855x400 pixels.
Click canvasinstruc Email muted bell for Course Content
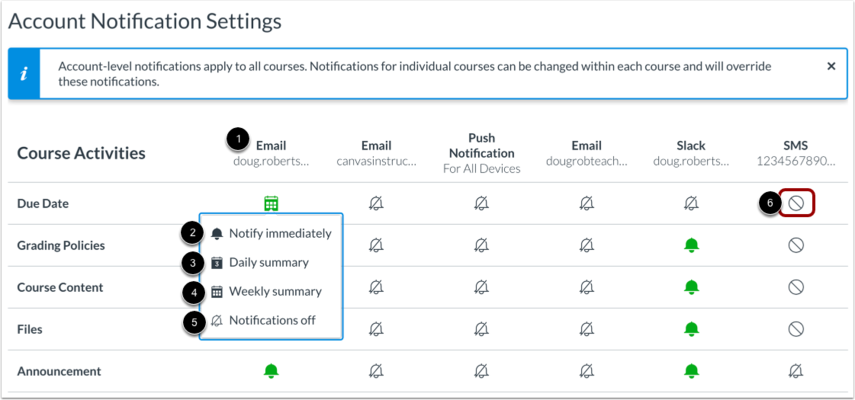tap(376, 287)
